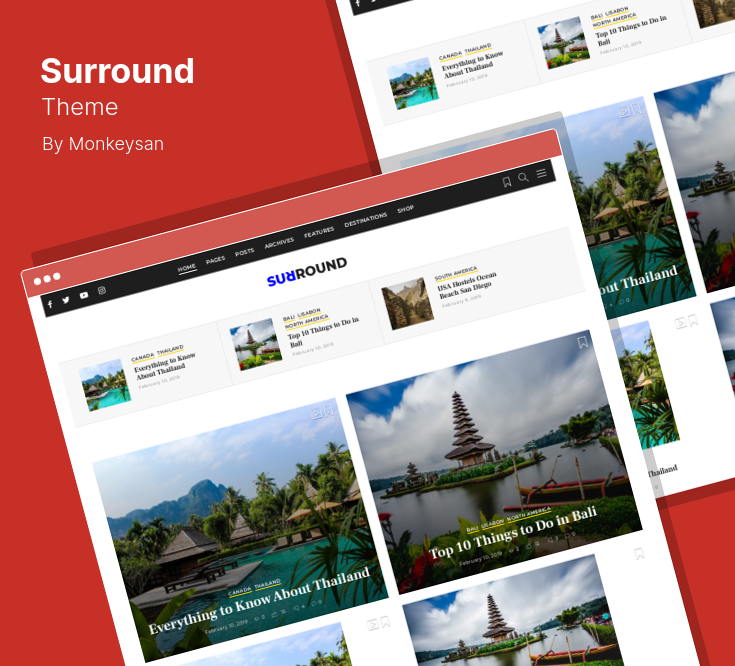Screen dimensions: 735x666
Task: Open large 'Top 10 Things to Do in Bali' title
Action: [513, 532]
